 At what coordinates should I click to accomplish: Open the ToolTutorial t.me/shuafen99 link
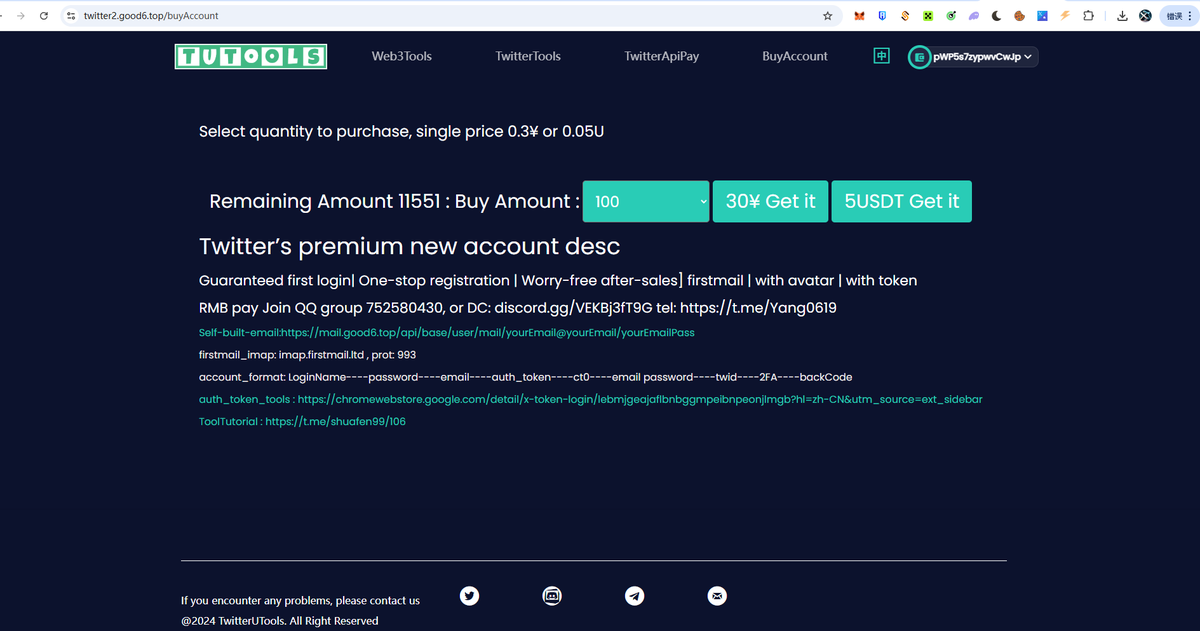pyautogui.click(x=303, y=422)
